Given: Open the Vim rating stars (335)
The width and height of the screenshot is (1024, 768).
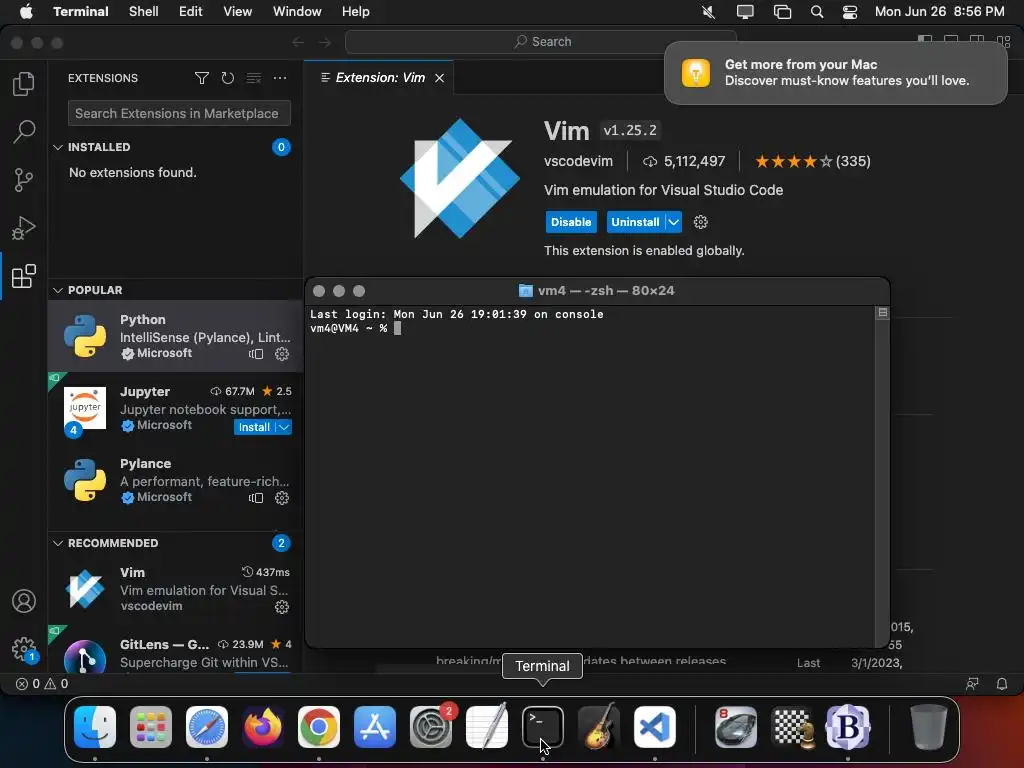Looking at the screenshot, I should 812,161.
